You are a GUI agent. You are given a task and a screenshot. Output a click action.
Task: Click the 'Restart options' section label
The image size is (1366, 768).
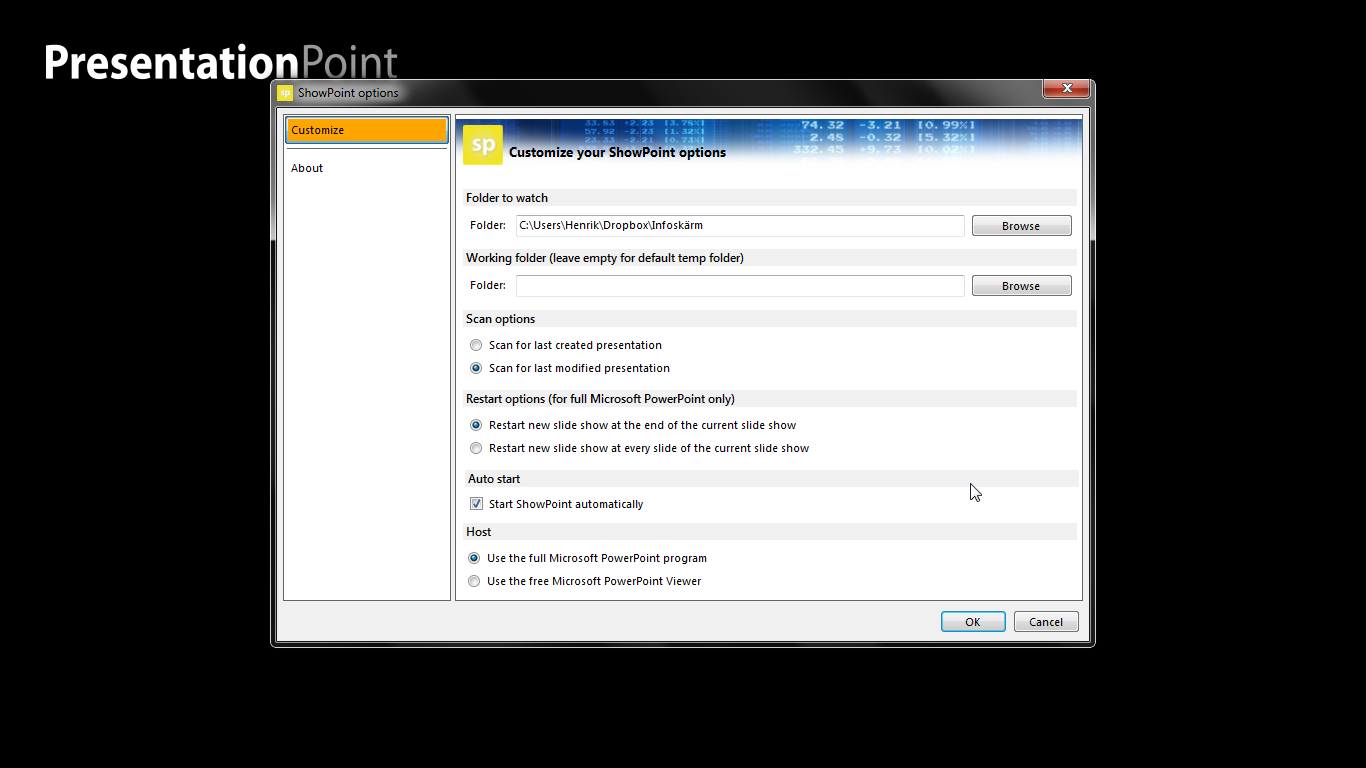coord(600,399)
